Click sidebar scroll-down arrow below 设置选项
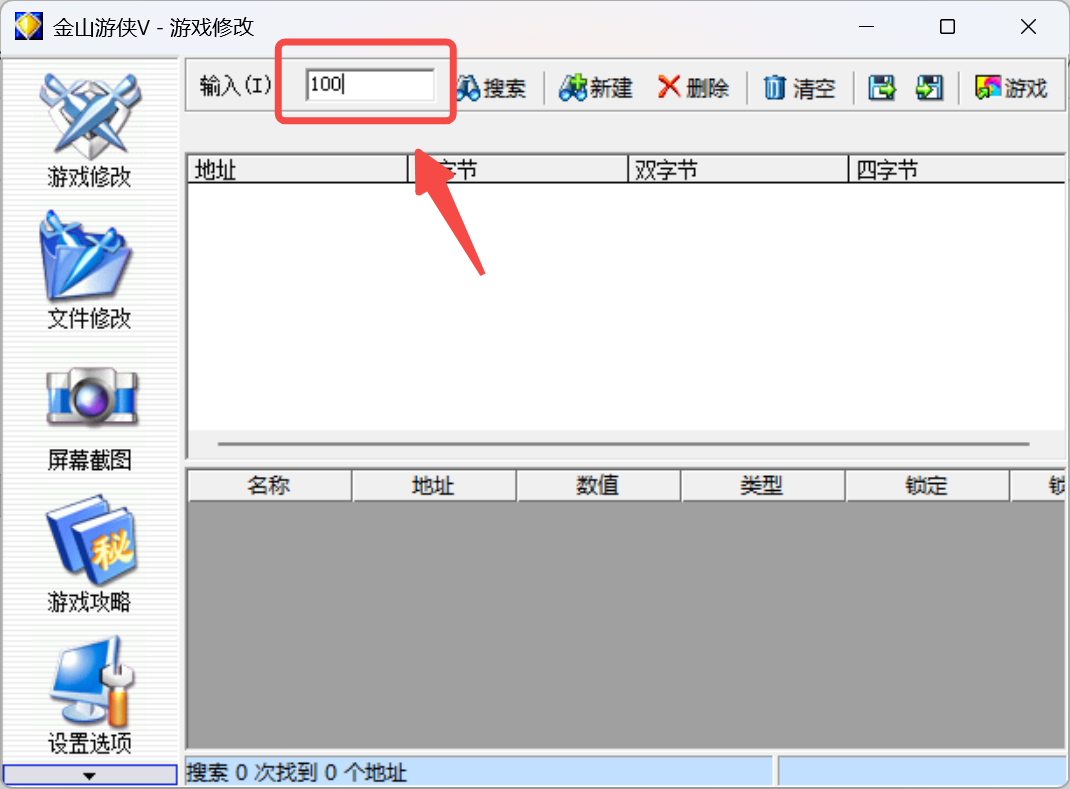This screenshot has height=789, width=1070. (x=89, y=775)
